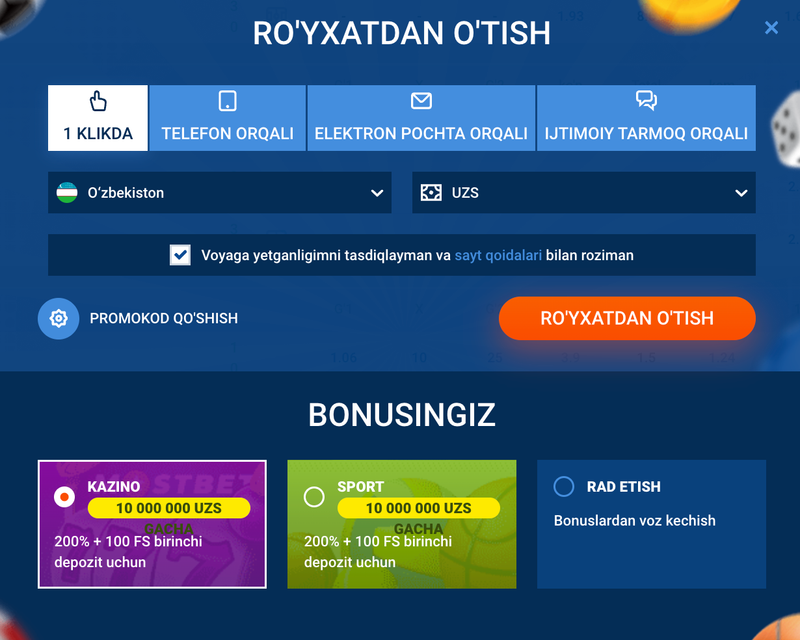Click the pointing hand 1 Klikda icon

pyautogui.click(x=98, y=102)
